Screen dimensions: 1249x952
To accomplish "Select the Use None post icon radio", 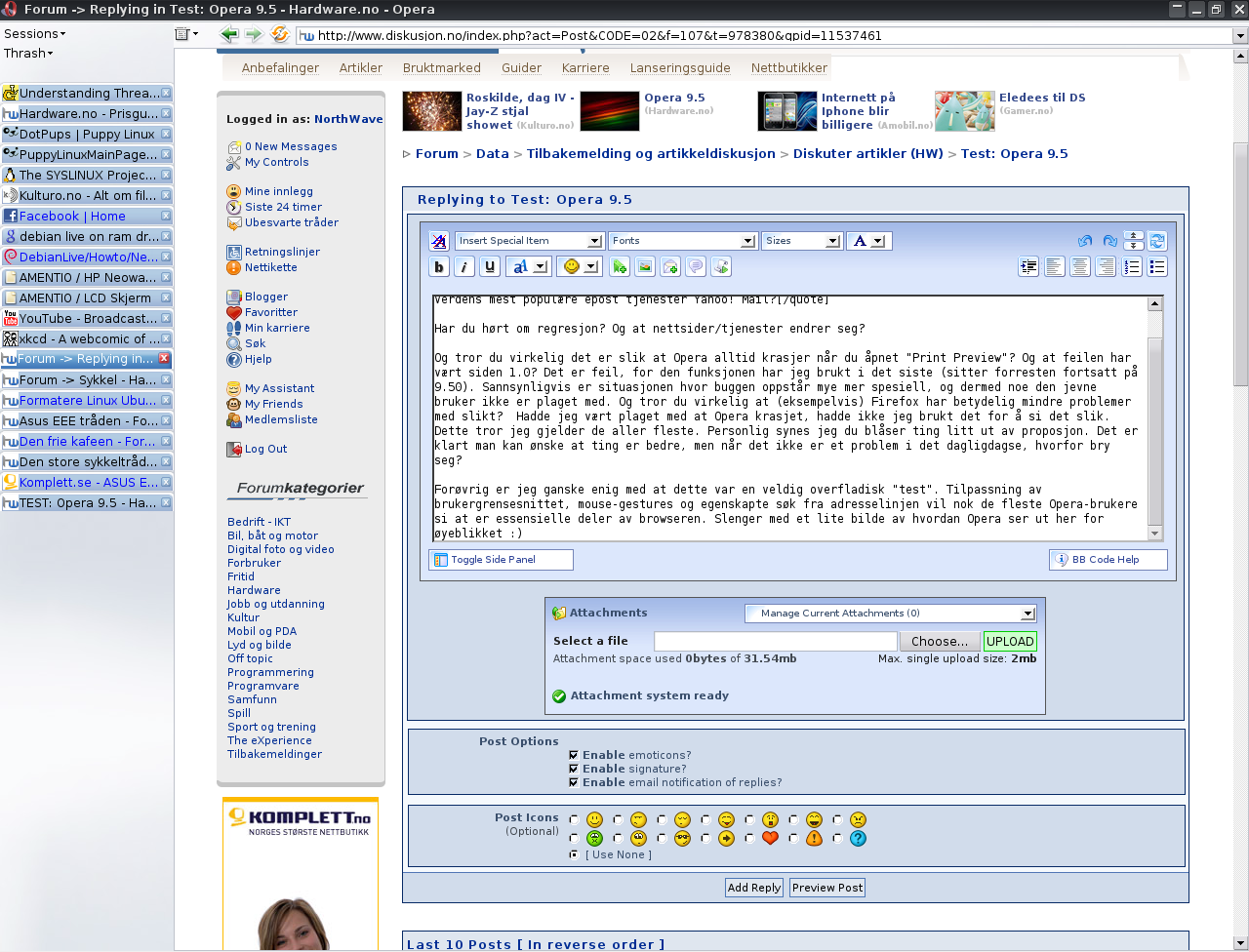I will click(574, 854).
